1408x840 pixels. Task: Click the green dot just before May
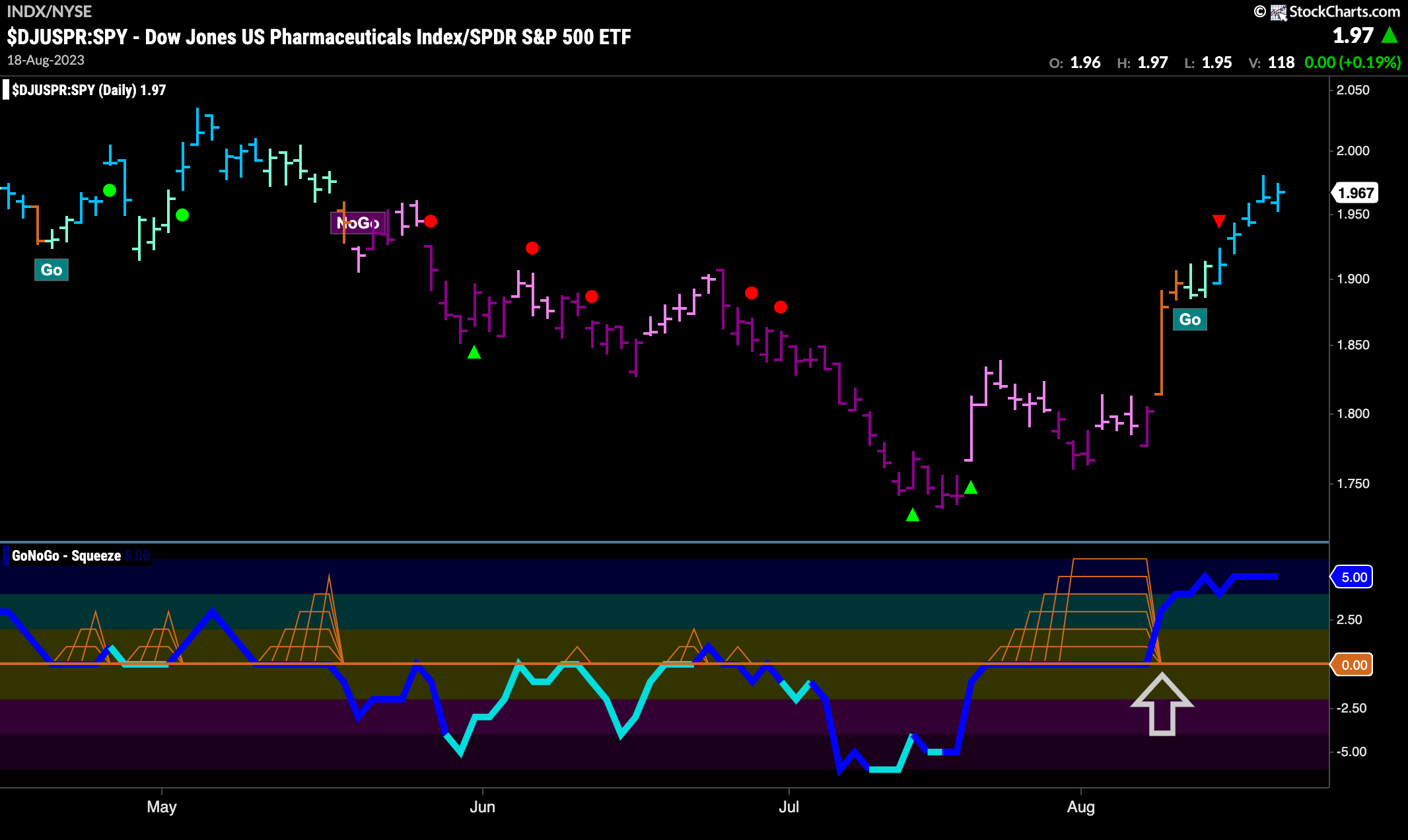click(182, 215)
